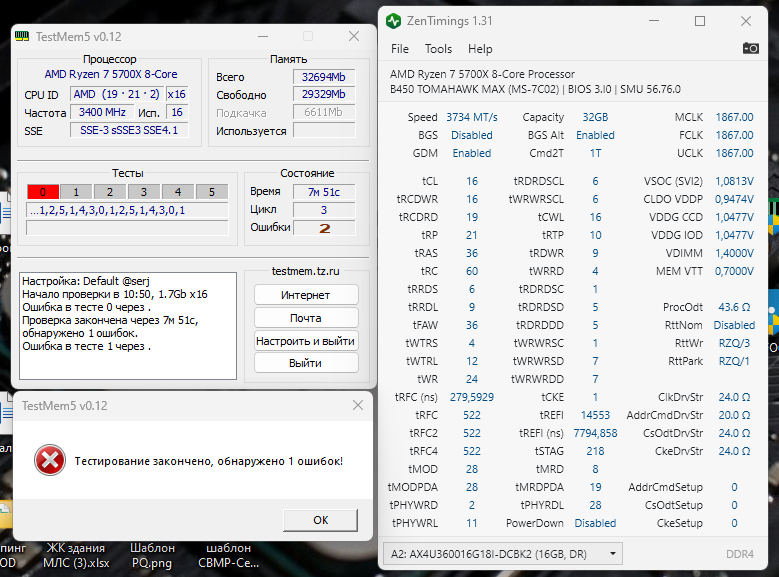The height and width of the screenshot is (577, 779).
Task: Click the Свободно value 29329Mb
Action: (x=324, y=94)
